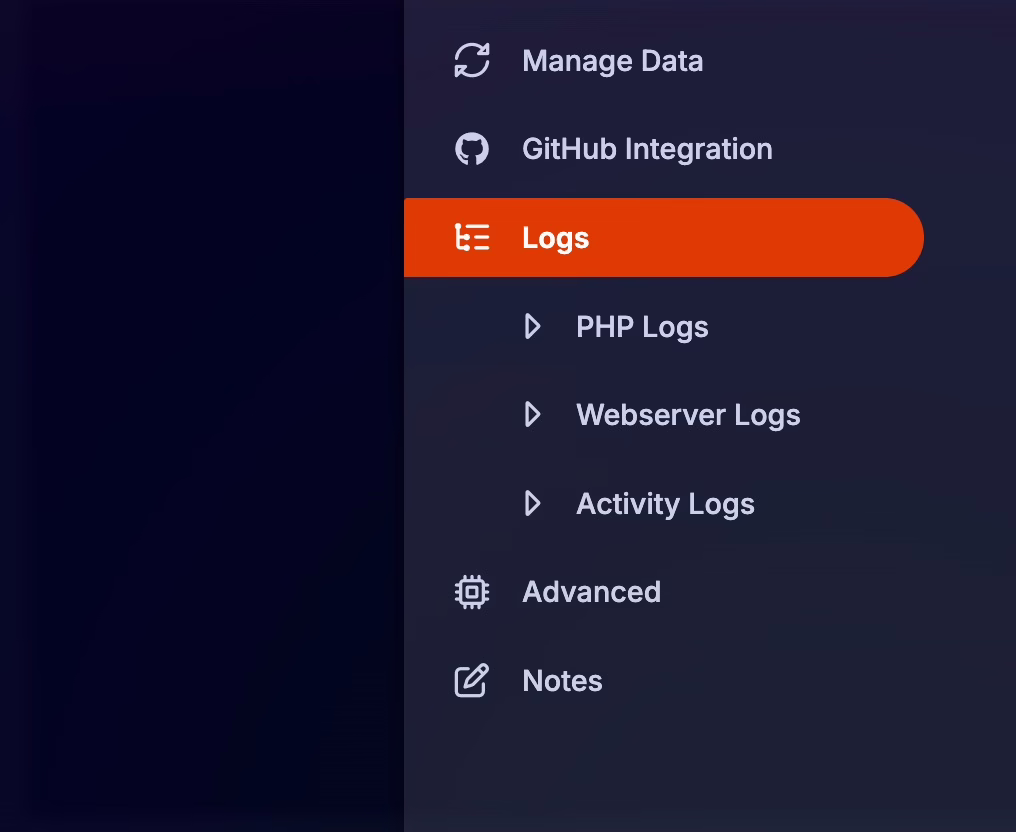Click empty sidebar space below Notes
1016x832 pixels.
pyautogui.click(x=700, y=770)
